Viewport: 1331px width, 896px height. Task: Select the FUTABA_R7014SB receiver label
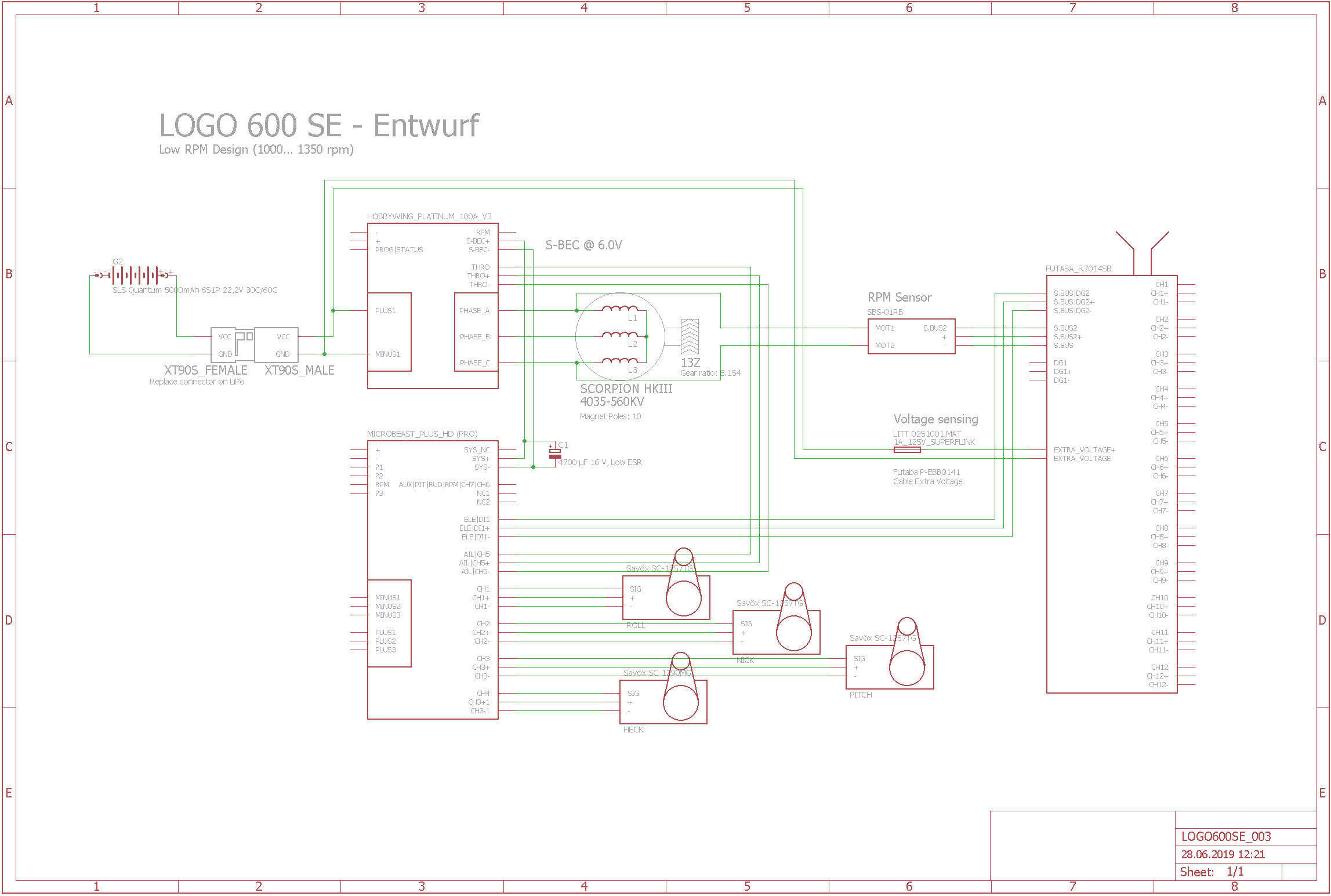click(x=1078, y=269)
